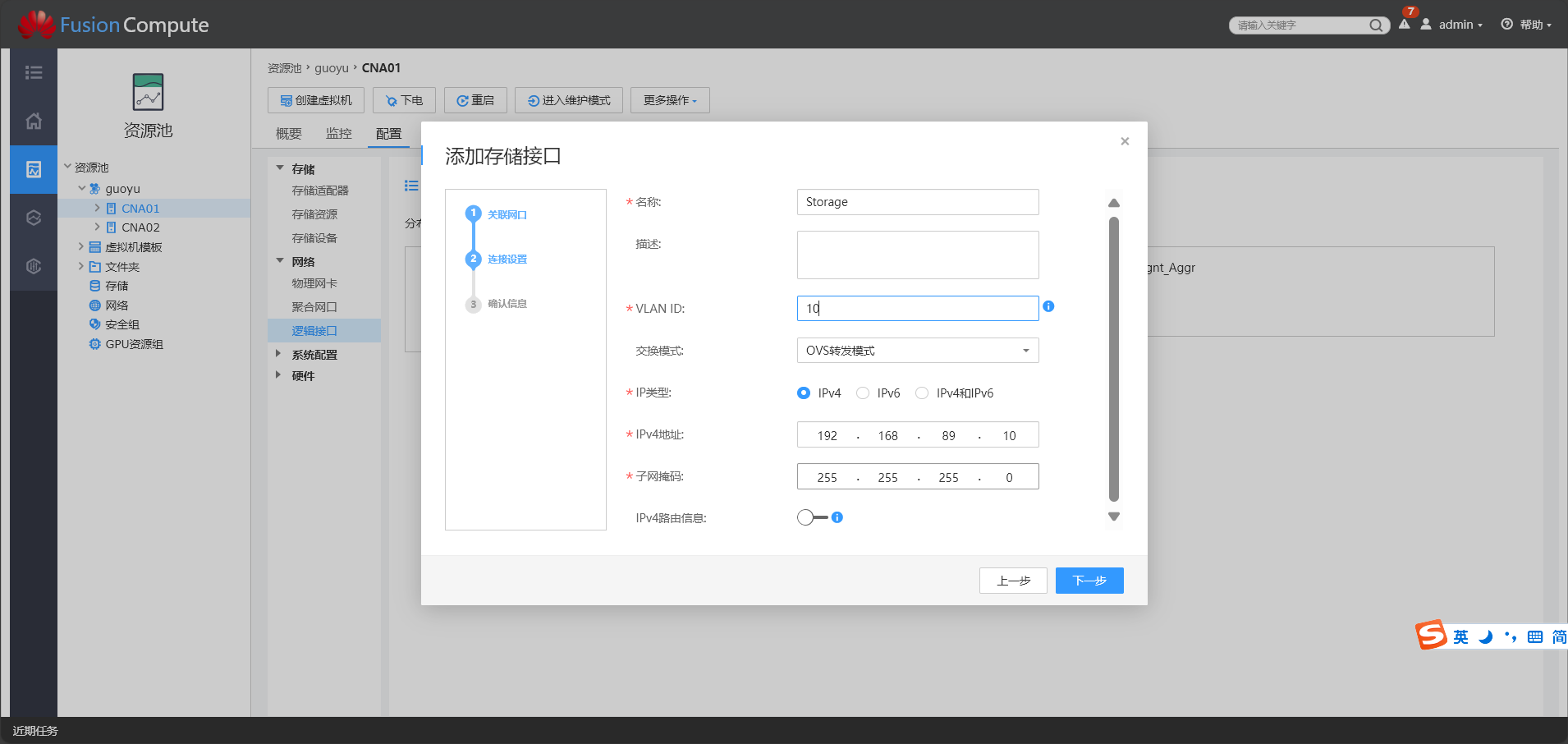This screenshot has width=1568, height=744.
Task: Click the VLAN ID info icon
Action: click(1048, 306)
